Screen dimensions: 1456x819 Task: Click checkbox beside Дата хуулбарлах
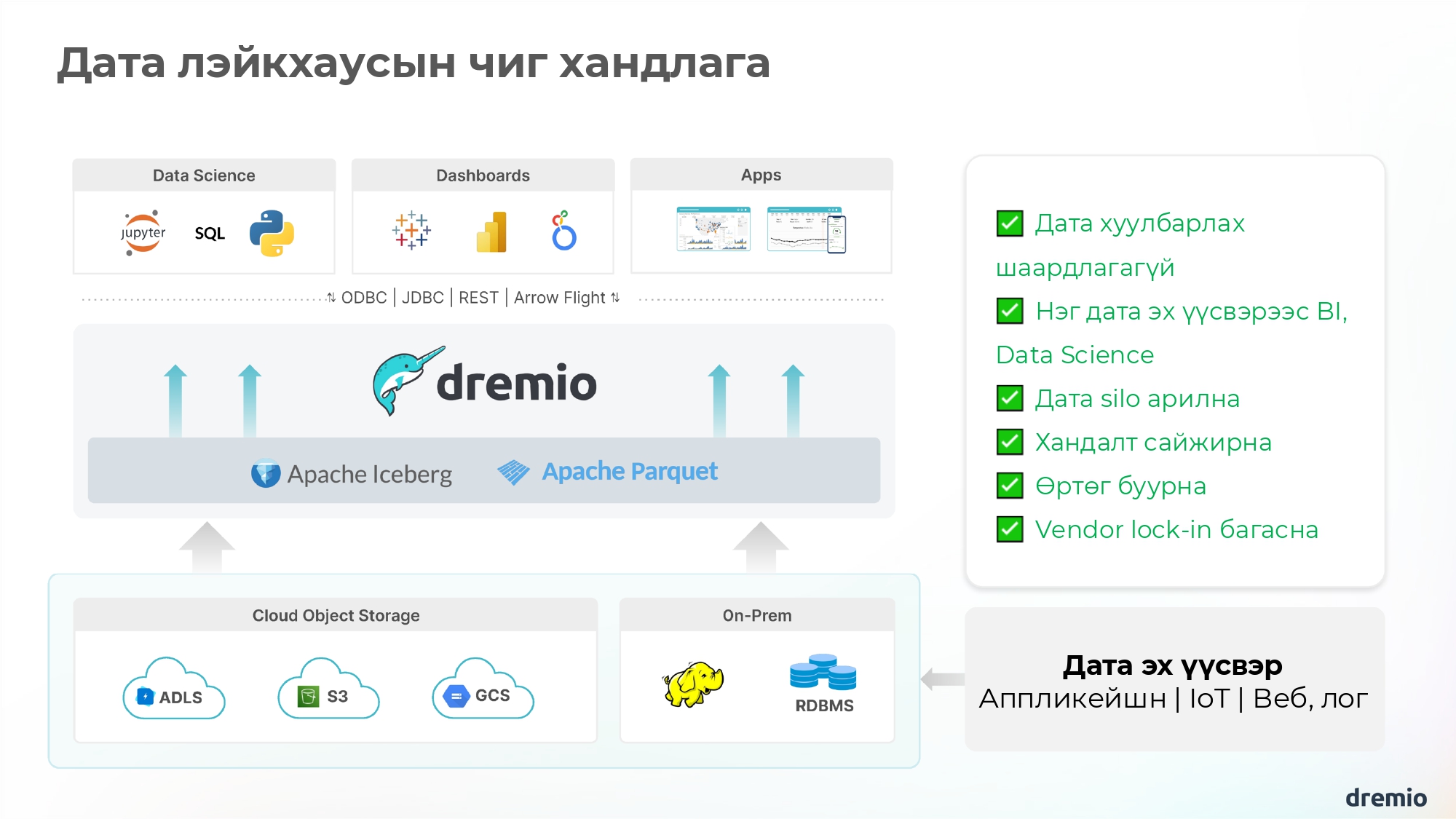pyautogui.click(x=1010, y=223)
